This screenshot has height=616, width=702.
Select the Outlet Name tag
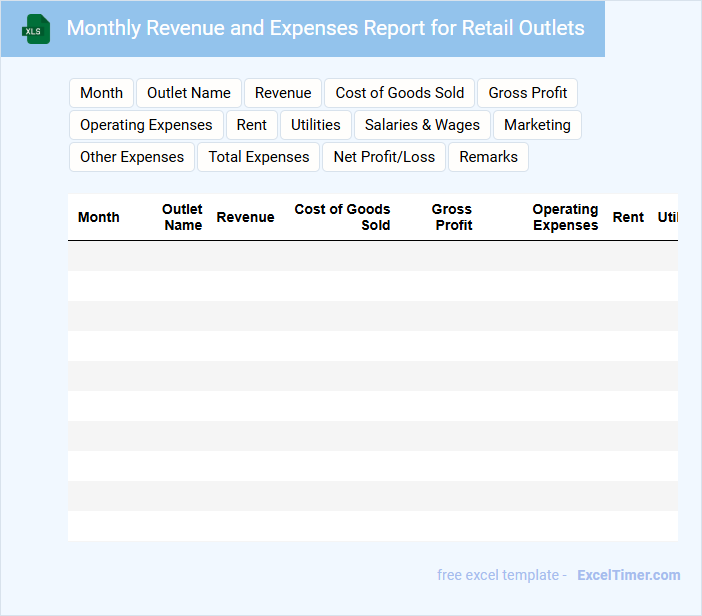[x=189, y=93]
